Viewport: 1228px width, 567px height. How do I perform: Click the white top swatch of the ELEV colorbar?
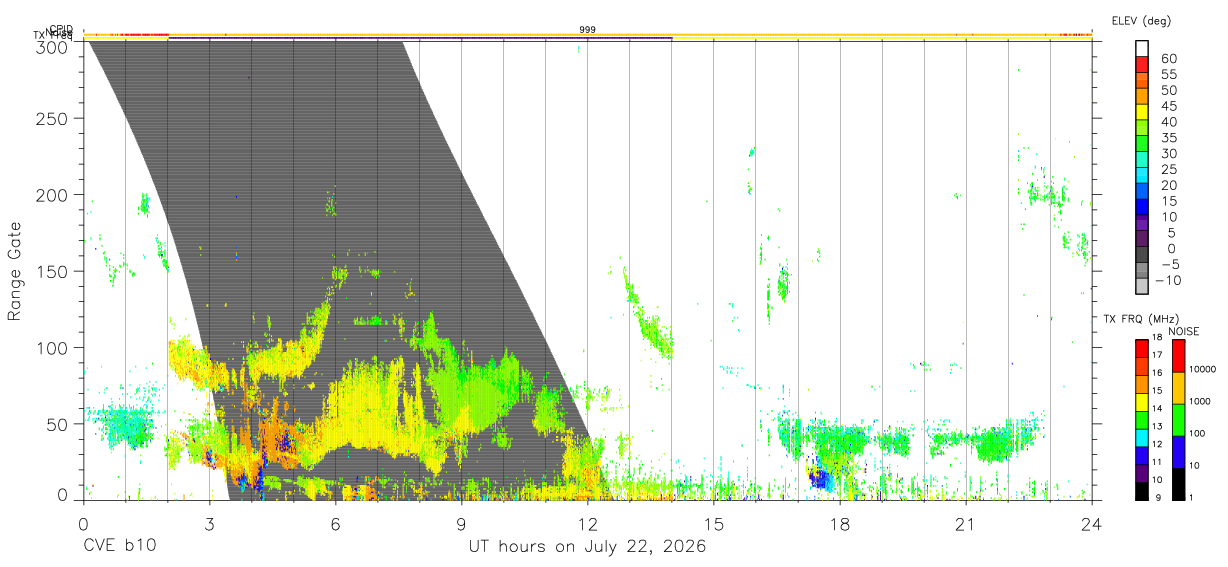1142,49
